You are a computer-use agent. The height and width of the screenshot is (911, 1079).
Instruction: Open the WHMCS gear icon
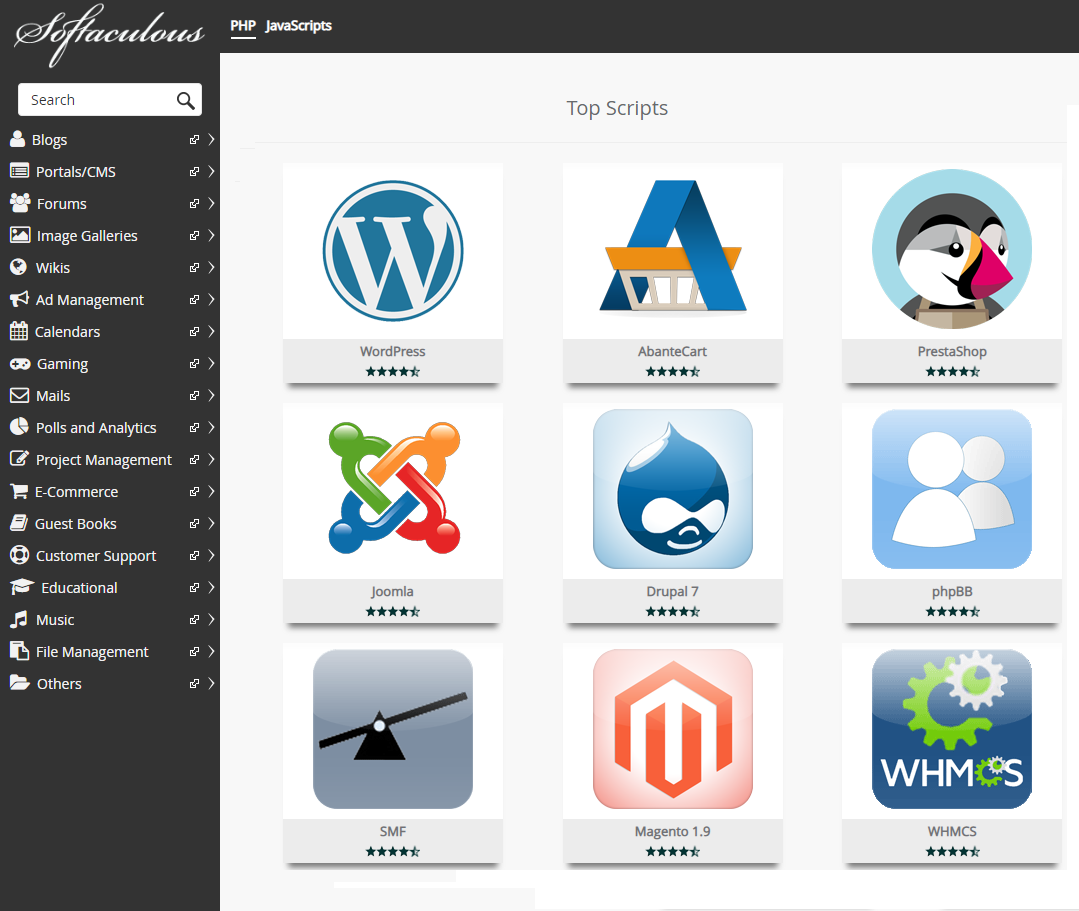click(951, 728)
